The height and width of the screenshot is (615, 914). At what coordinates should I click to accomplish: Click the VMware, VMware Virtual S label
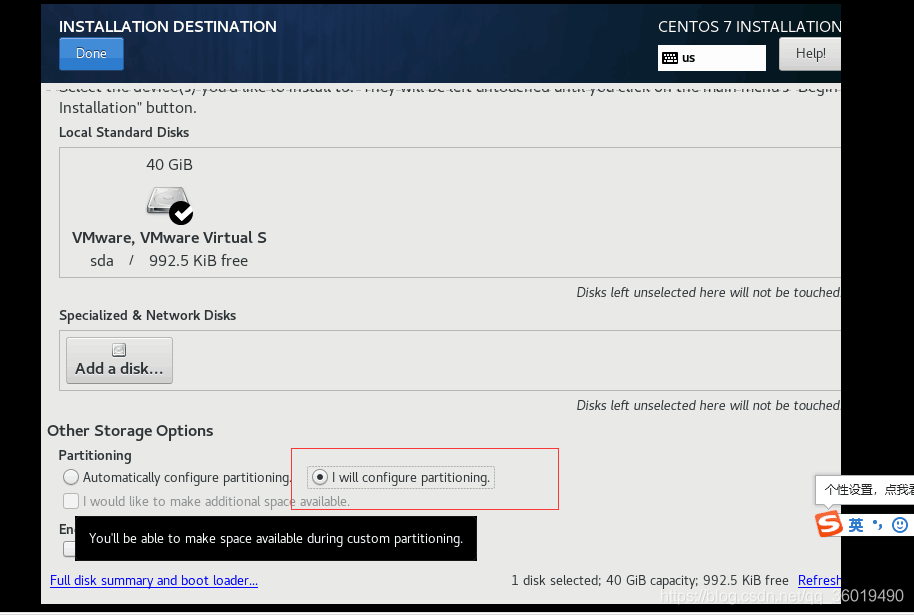(169, 238)
